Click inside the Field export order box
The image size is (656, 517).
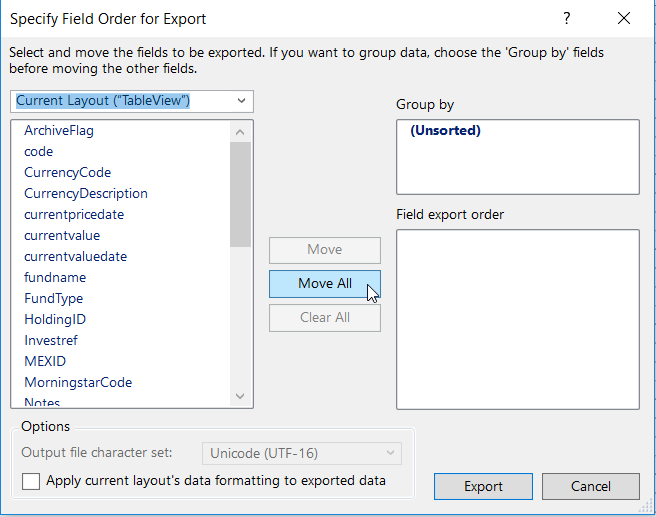(517, 319)
